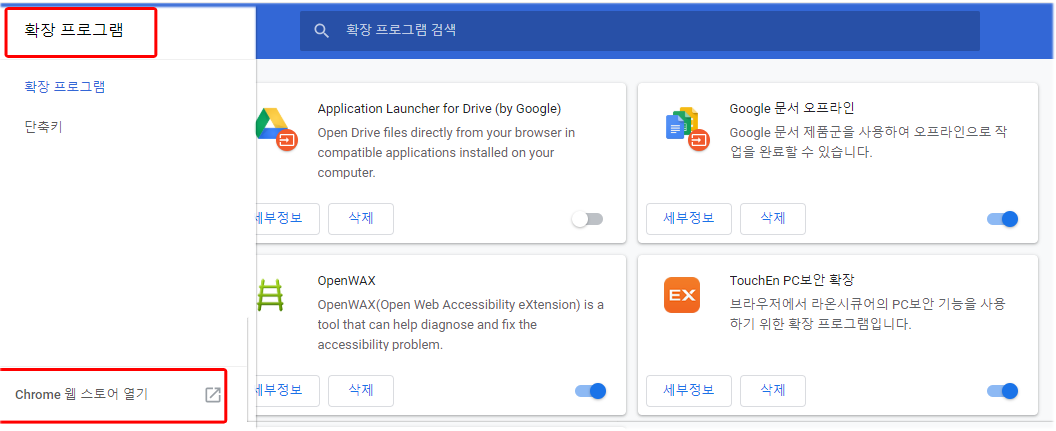Click the Google 문서 오프라인 extension icon
This screenshot has height=431, width=1056.
[x=686, y=129]
